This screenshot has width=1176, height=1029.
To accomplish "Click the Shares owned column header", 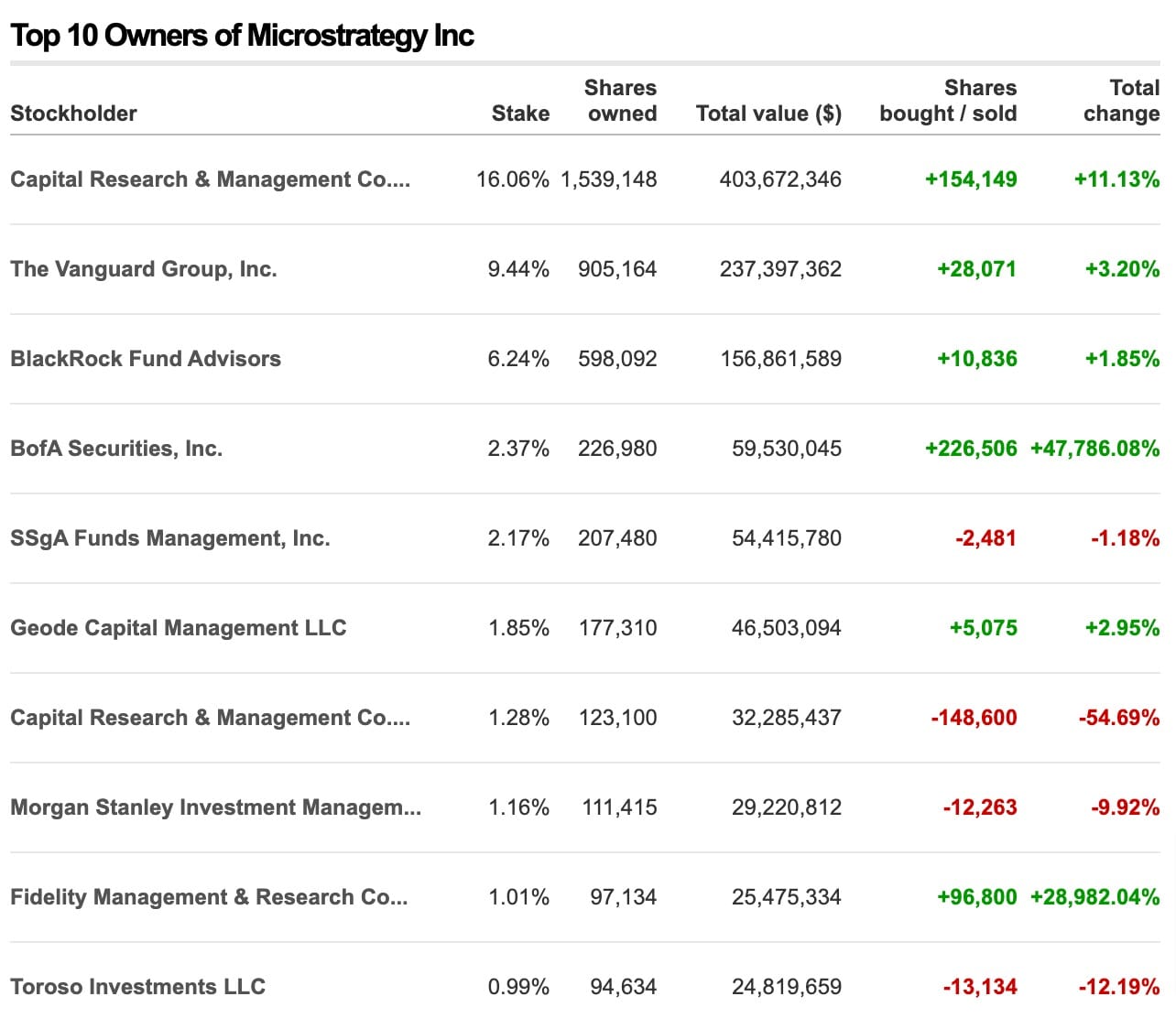I will (x=621, y=101).
